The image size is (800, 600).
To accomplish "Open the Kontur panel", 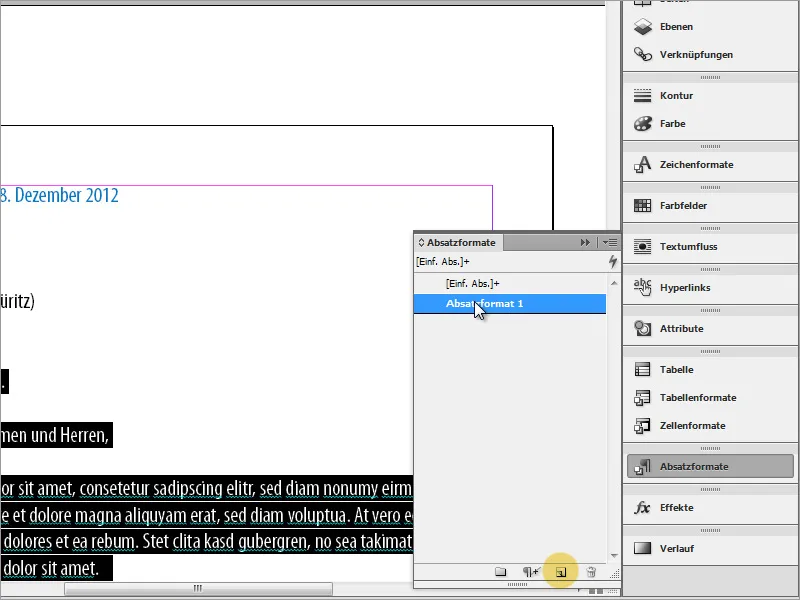I will pos(678,95).
